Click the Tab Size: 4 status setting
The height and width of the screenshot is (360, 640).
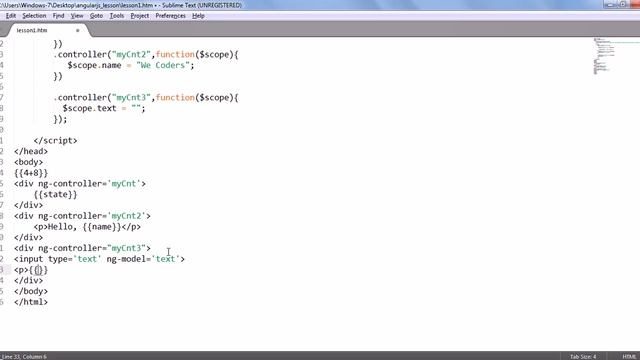(x=583, y=357)
